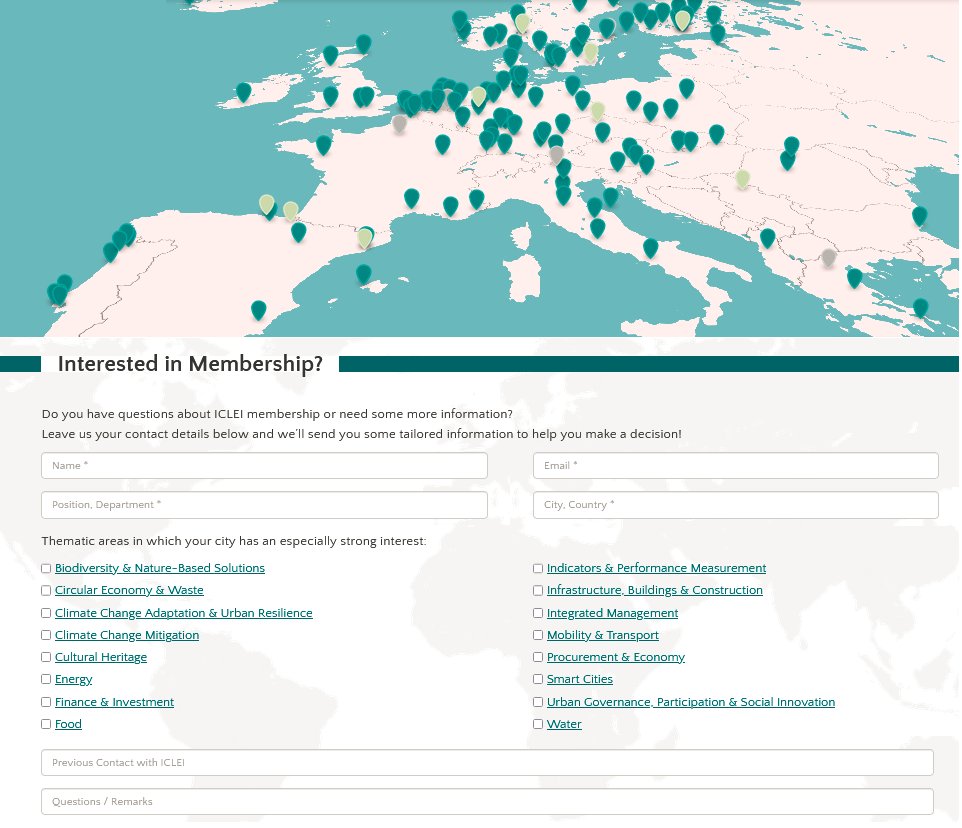Viewport: 962px width, 828px height.
Task: Click into the Email field
Action: (x=736, y=466)
